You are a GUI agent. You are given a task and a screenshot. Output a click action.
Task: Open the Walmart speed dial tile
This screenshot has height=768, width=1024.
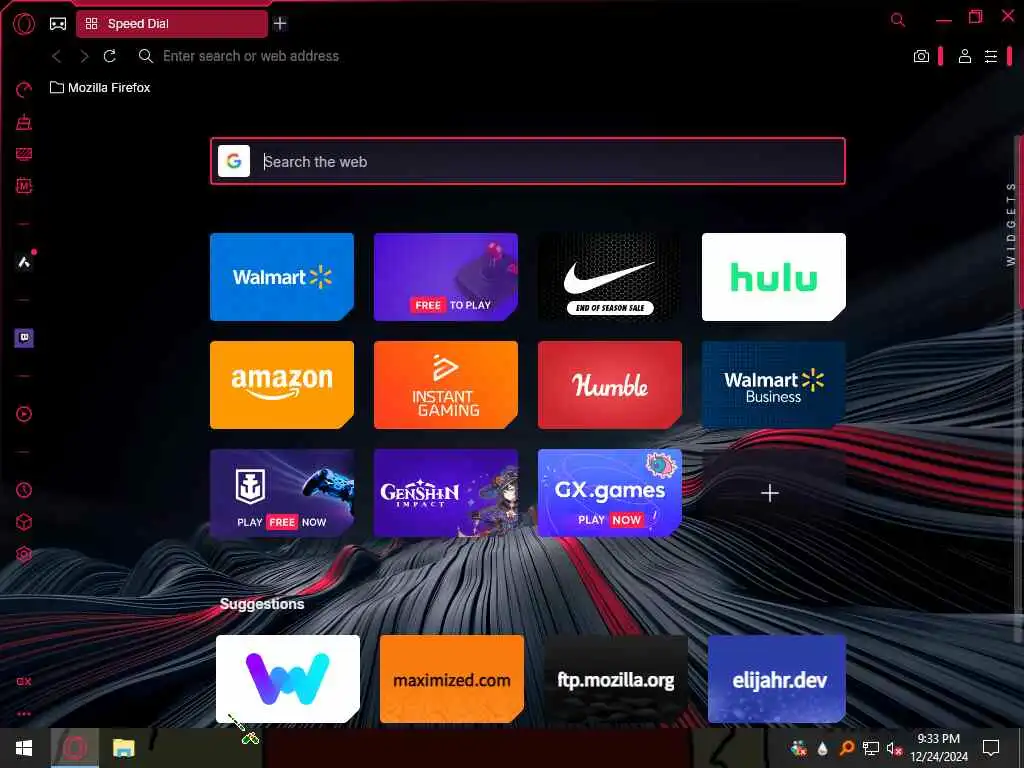(281, 277)
